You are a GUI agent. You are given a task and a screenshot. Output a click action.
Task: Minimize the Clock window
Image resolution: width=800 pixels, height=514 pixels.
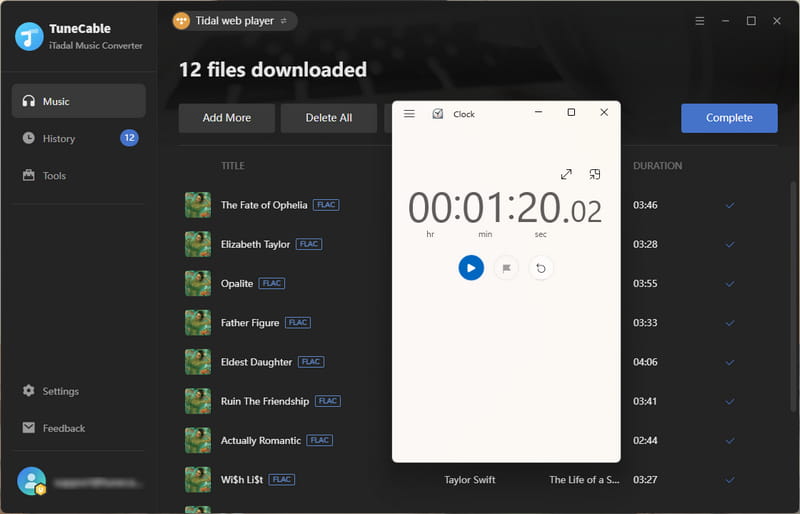point(538,112)
